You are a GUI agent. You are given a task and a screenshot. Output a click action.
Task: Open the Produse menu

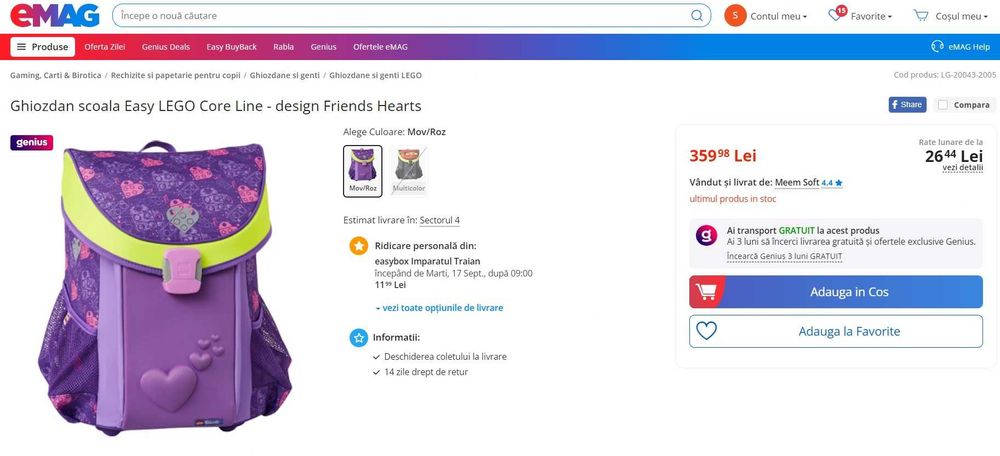point(42,47)
